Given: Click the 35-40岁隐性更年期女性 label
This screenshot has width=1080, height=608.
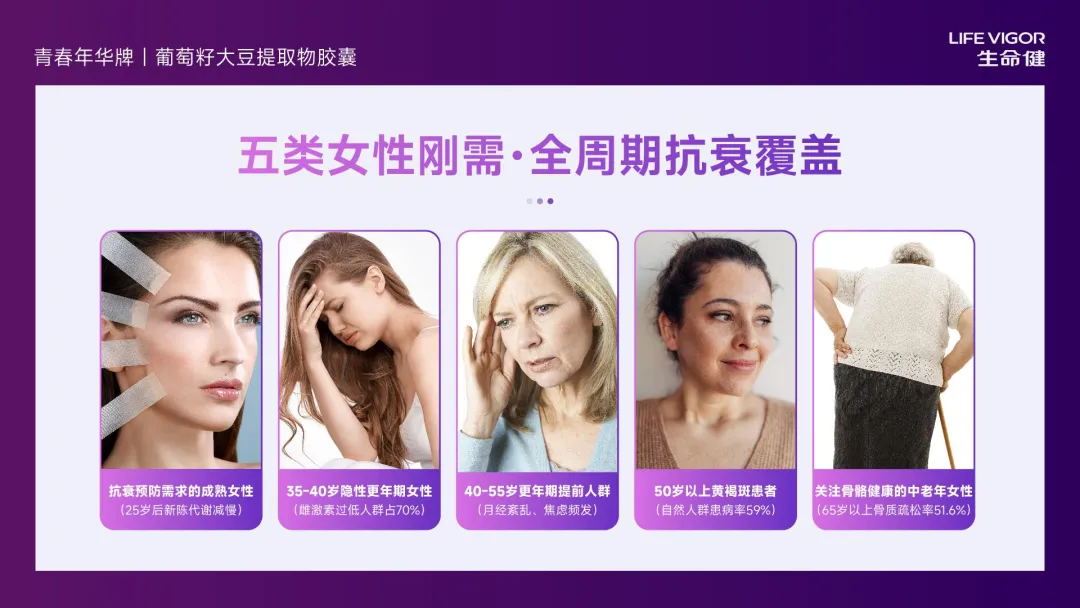Looking at the screenshot, I should pyautogui.click(x=359, y=491).
